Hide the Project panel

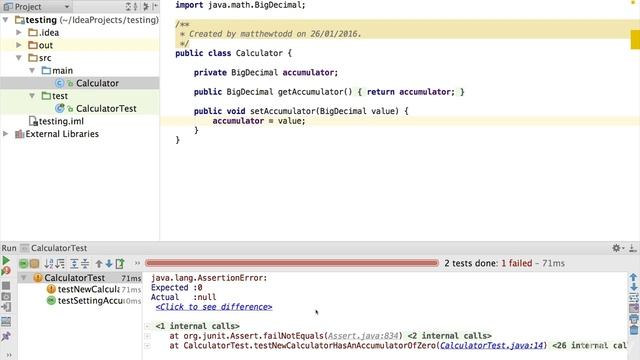click(x=155, y=7)
